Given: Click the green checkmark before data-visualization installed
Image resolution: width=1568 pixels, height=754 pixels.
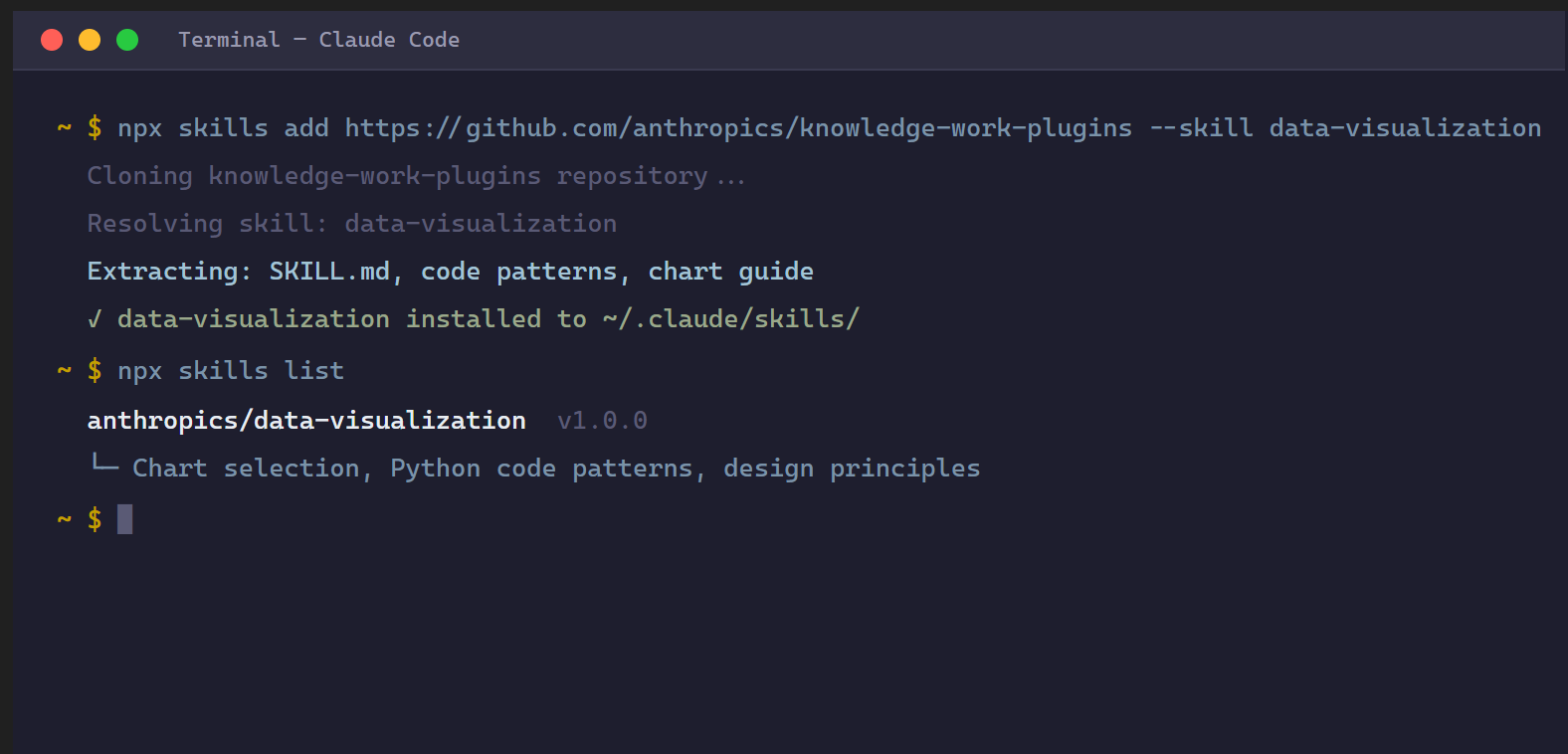Looking at the screenshot, I should 95,319.
